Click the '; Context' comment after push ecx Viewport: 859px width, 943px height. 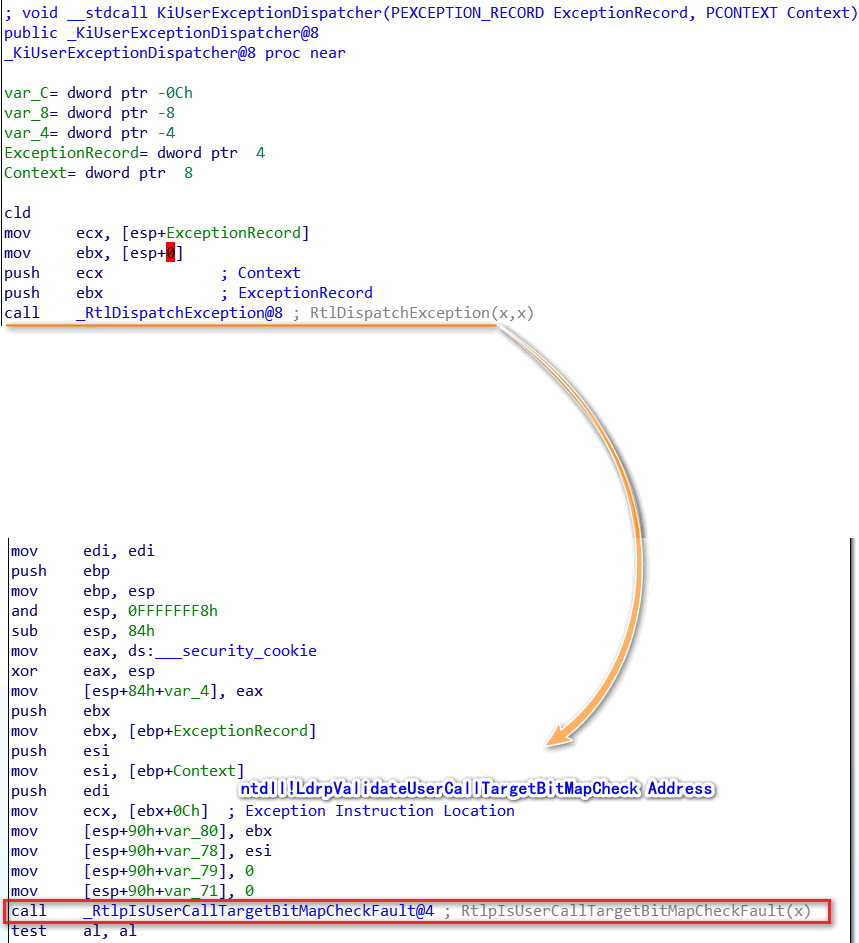pos(260,273)
